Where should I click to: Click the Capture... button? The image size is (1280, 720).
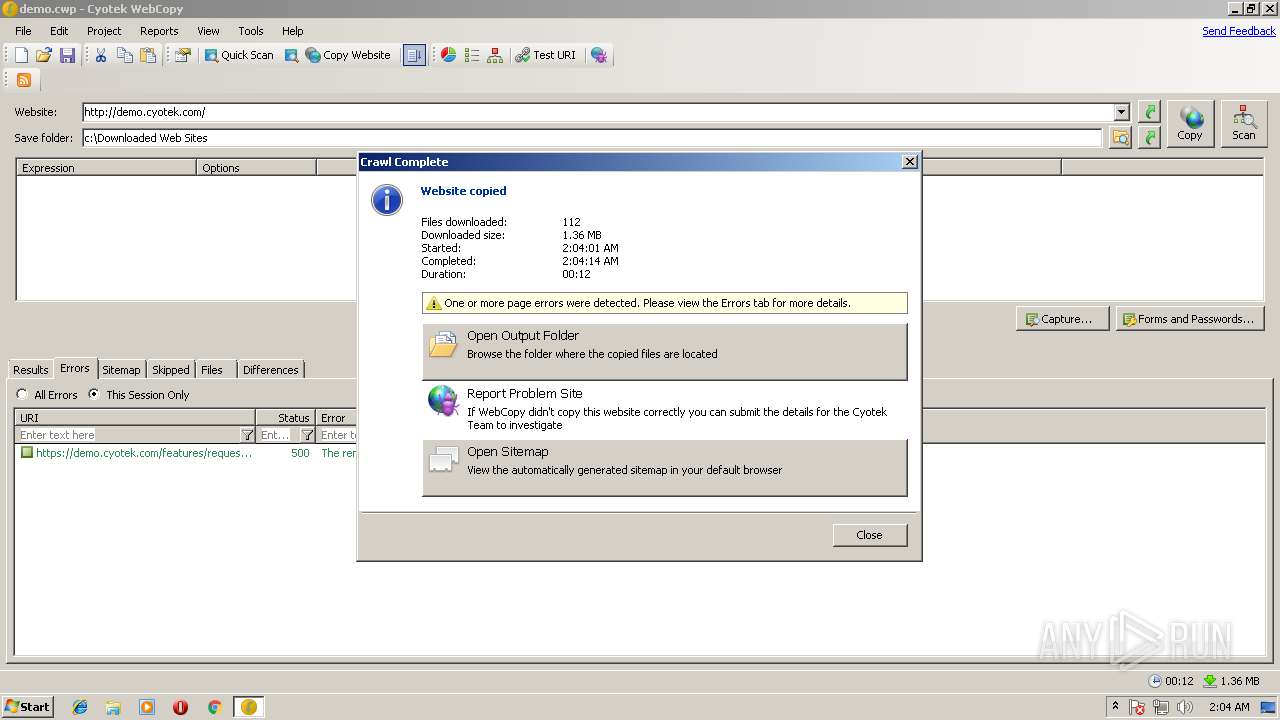tap(1061, 319)
